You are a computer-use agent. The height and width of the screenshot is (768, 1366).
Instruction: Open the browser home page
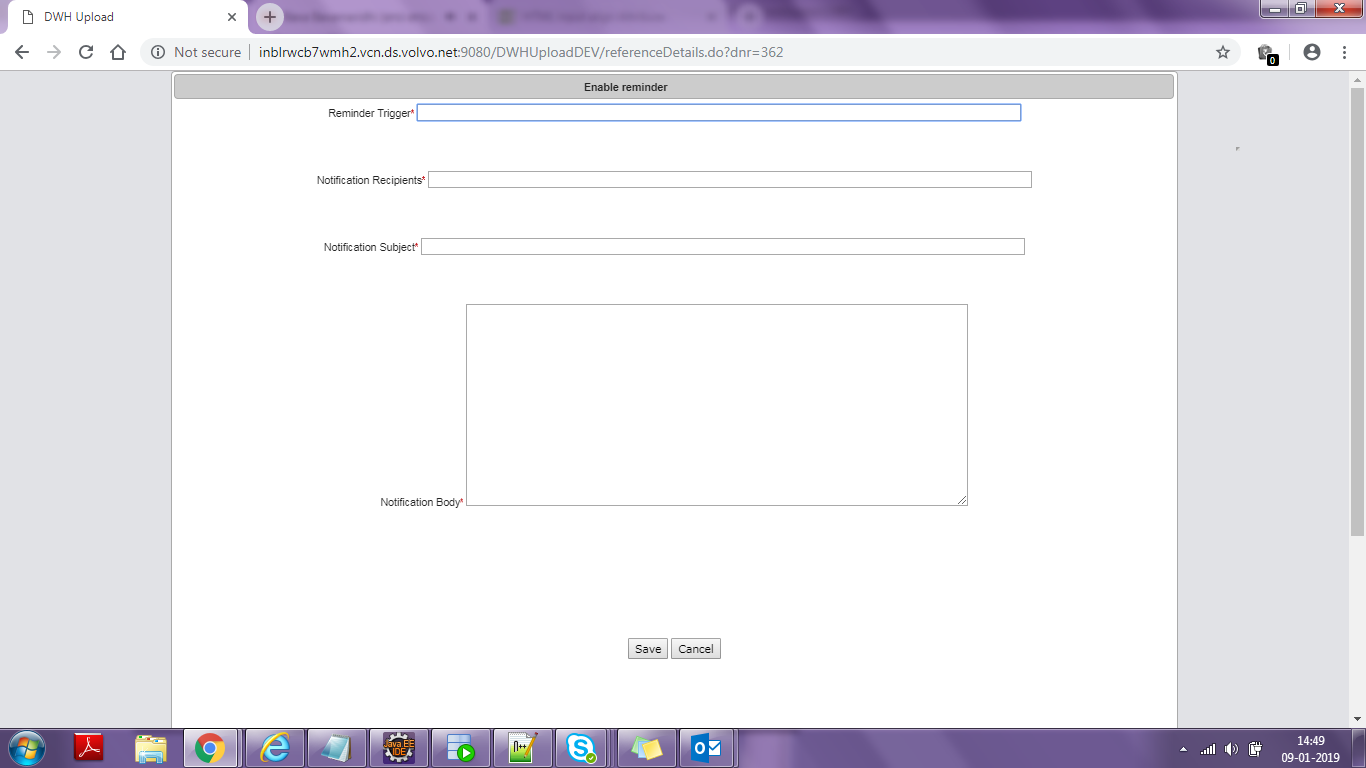coord(118,52)
